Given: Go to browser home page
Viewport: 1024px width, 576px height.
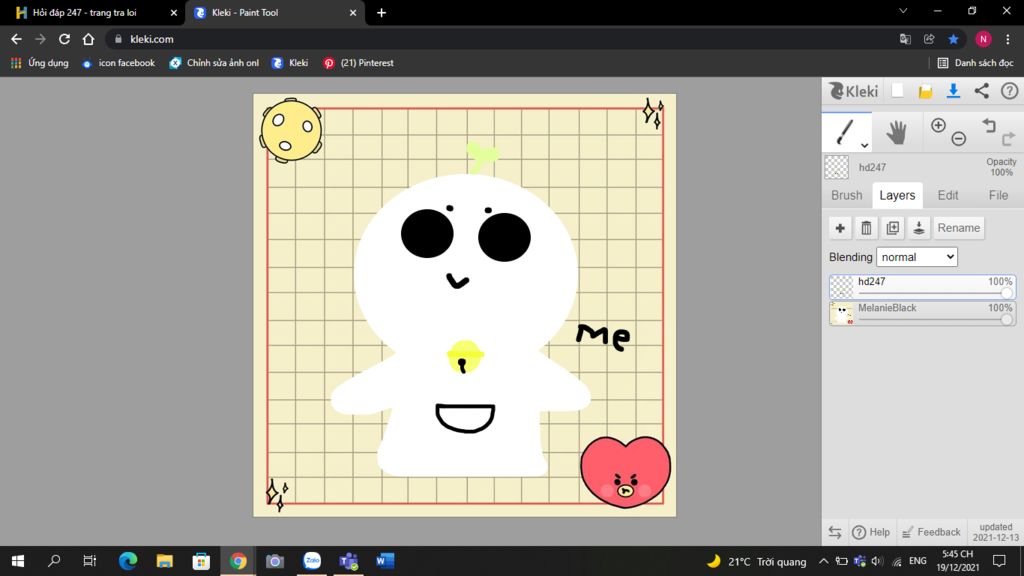Looking at the screenshot, I should click(x=88, y=39).
